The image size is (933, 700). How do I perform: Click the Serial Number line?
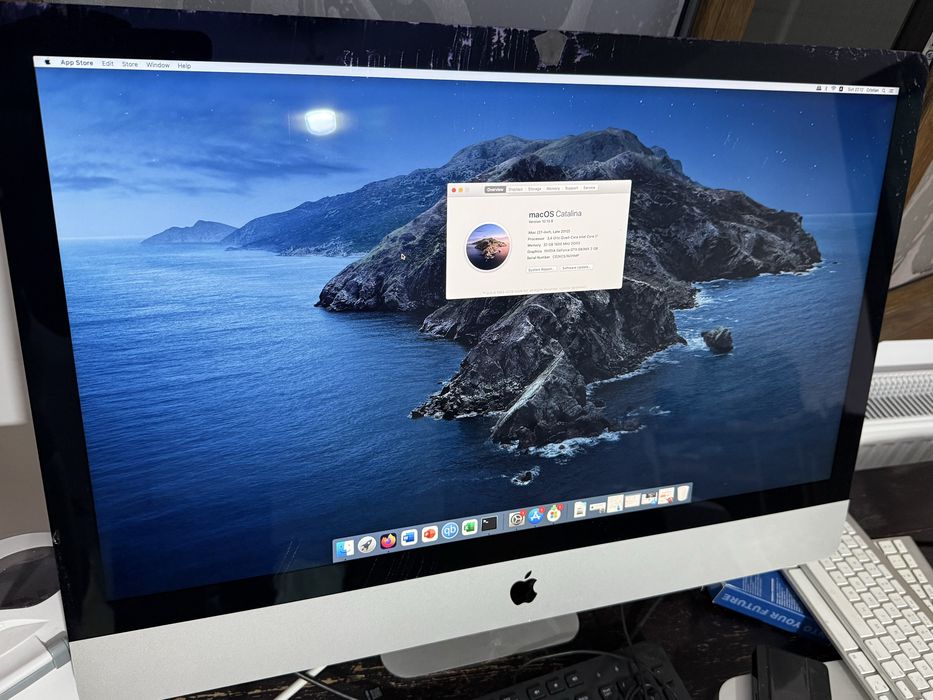tap(553, 257)
